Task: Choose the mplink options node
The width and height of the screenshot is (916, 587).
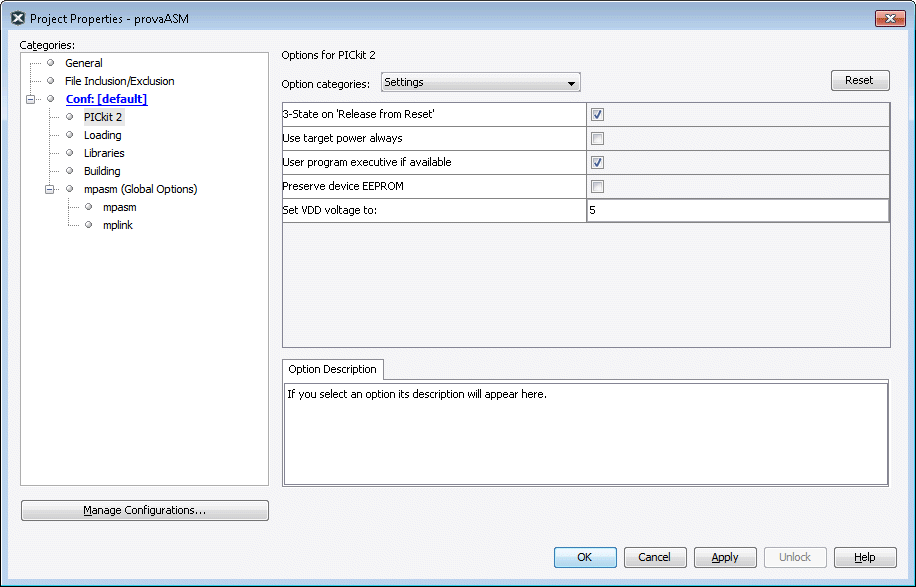Action: tap(117, 225)
